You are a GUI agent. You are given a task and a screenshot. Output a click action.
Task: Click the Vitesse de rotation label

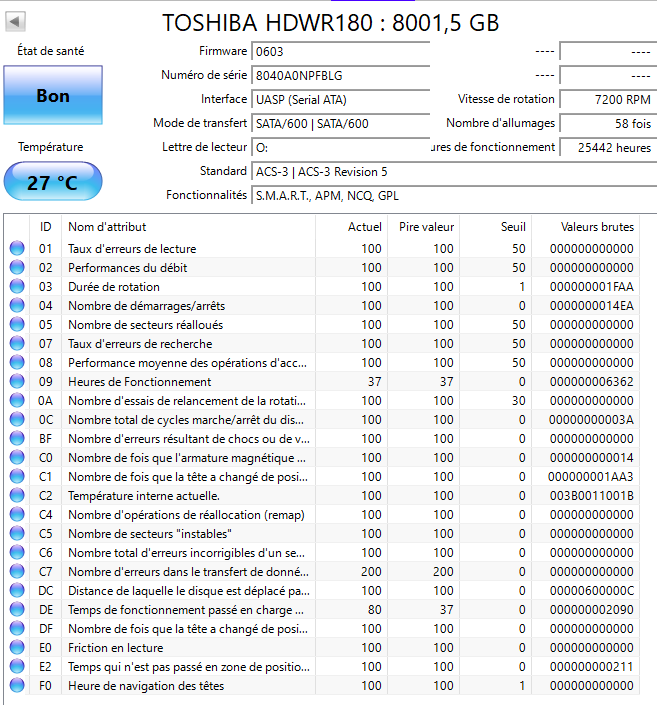(506, 99)
